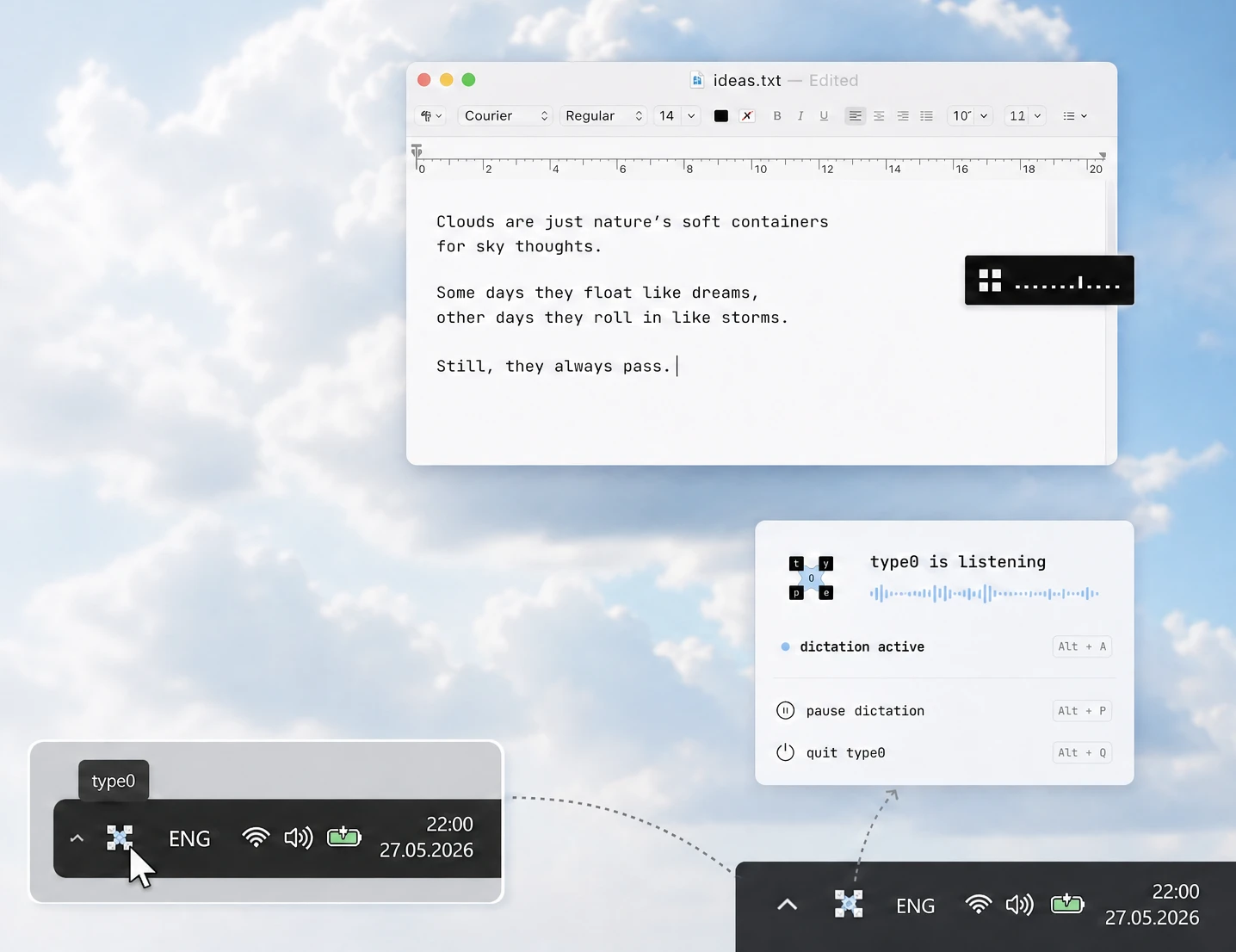1236x952 pixels.
Task: Click ENG language indicator in bottom-right taskbar
Action: pyautogui.click(x=915, y=906)
